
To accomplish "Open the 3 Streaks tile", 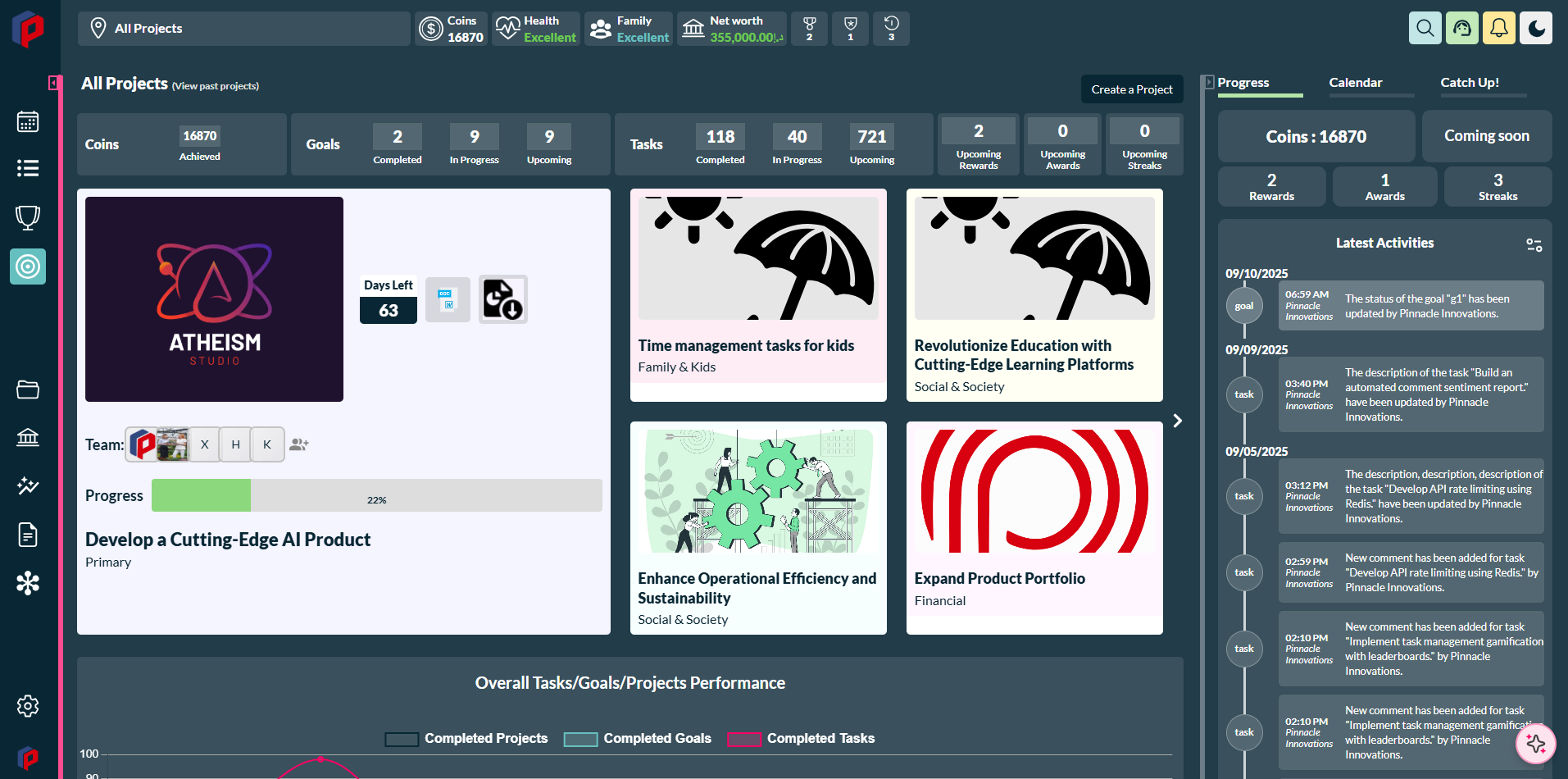I will [1498, 187].
